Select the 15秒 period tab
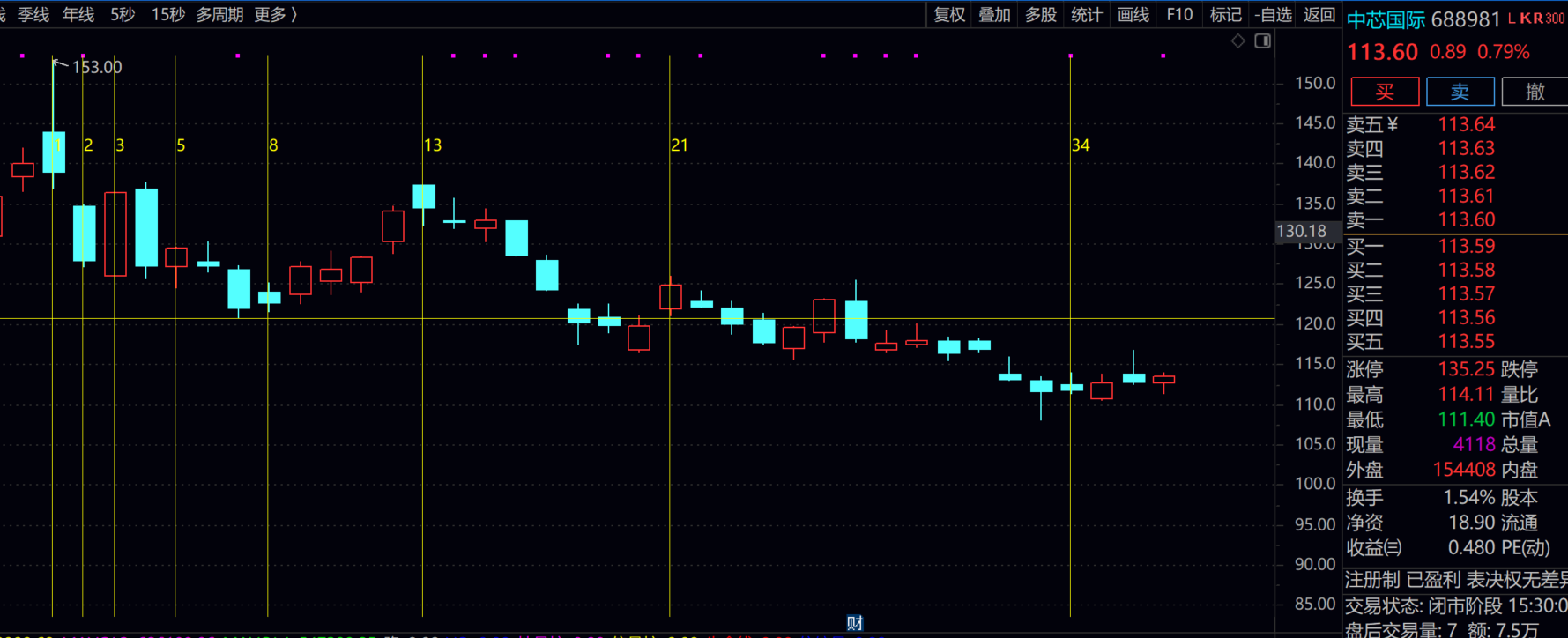Viewport: 1568px width, 638px height. [167, 14]
